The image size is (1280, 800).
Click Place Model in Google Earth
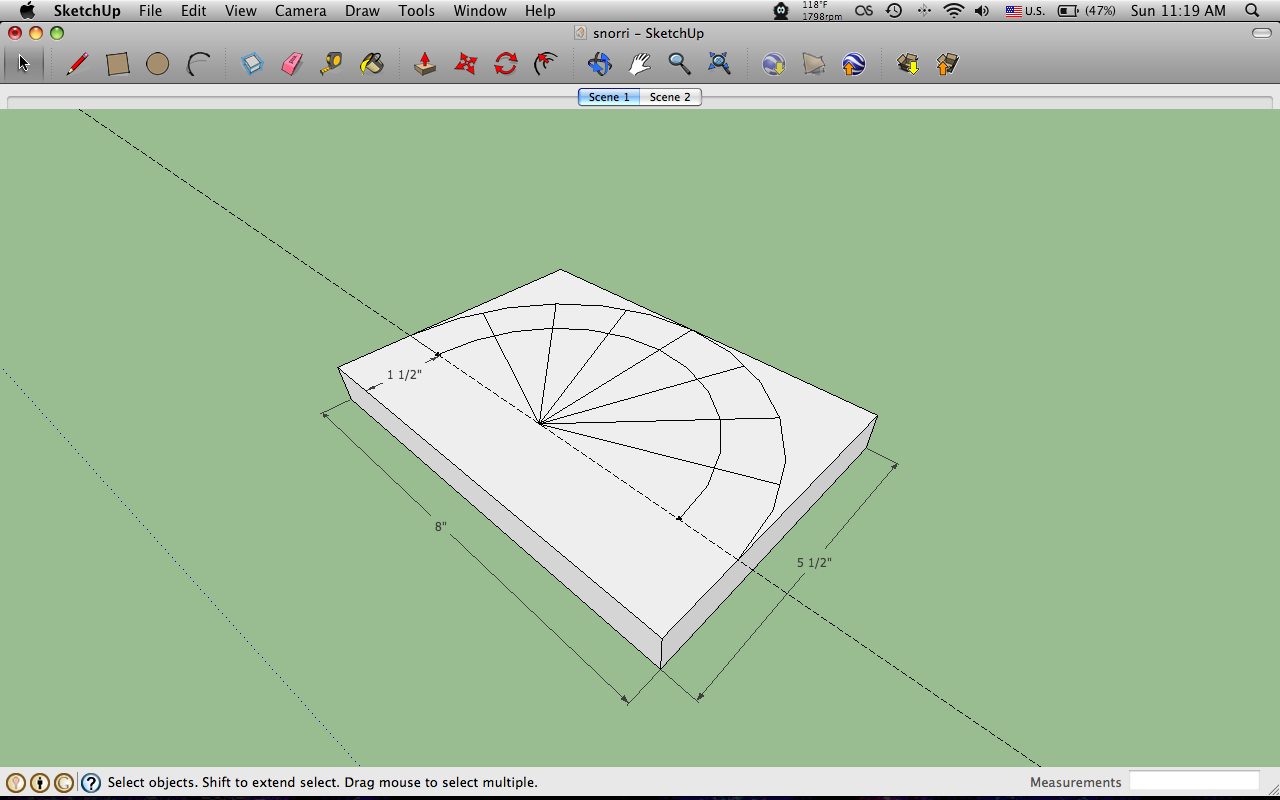(x=853, y=64)
